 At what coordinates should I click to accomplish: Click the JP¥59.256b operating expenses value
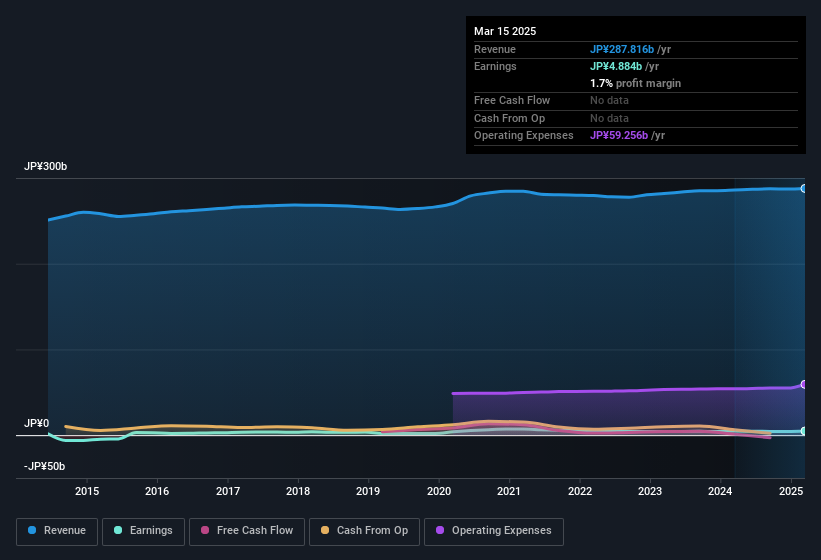[x=619, y=135]
